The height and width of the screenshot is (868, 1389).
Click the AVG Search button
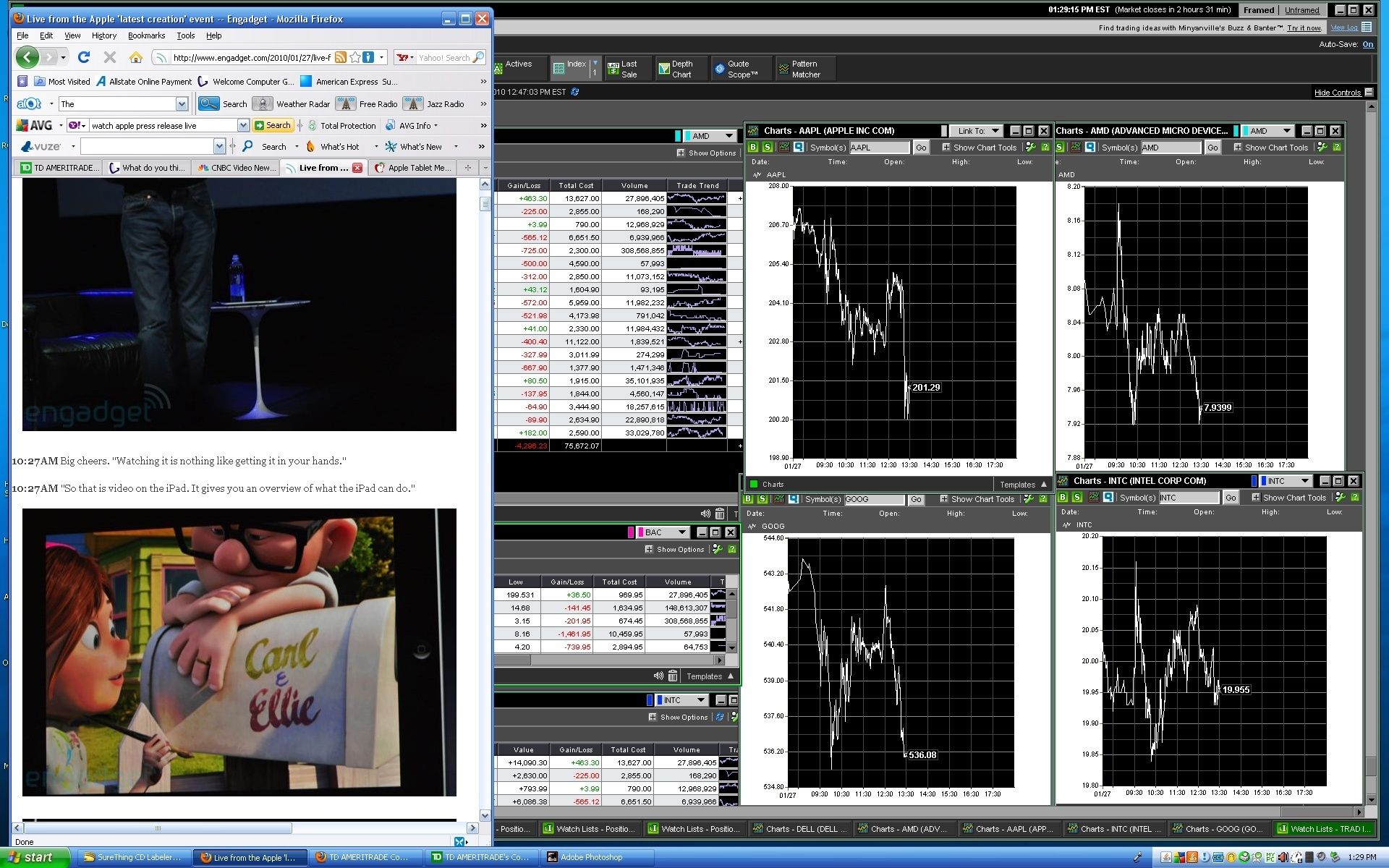273,125
